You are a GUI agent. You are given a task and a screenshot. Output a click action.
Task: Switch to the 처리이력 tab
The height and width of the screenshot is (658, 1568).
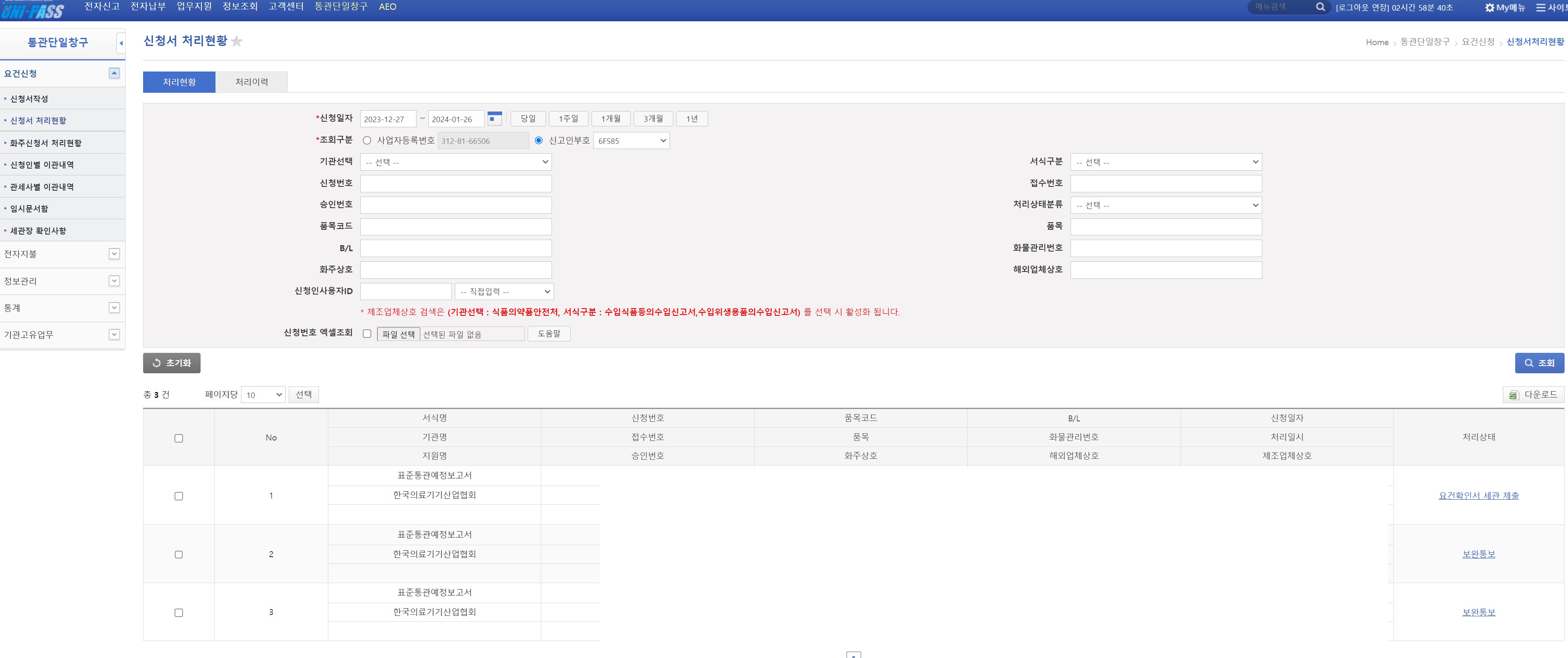point(251,82)
